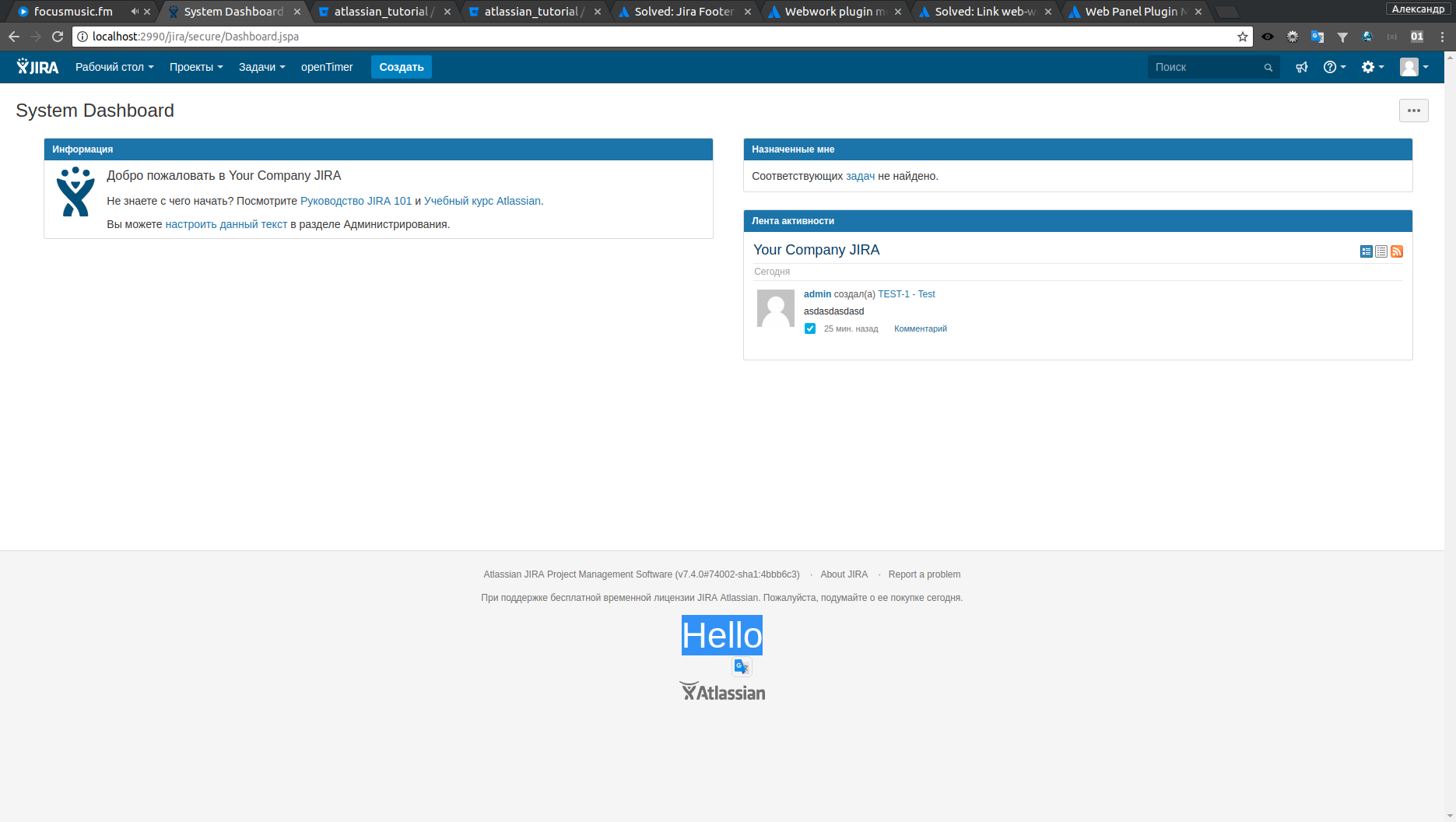Open the TEST-1 issue link
The width and height of the screenshot is (1456, 822).
pos(907,294)
